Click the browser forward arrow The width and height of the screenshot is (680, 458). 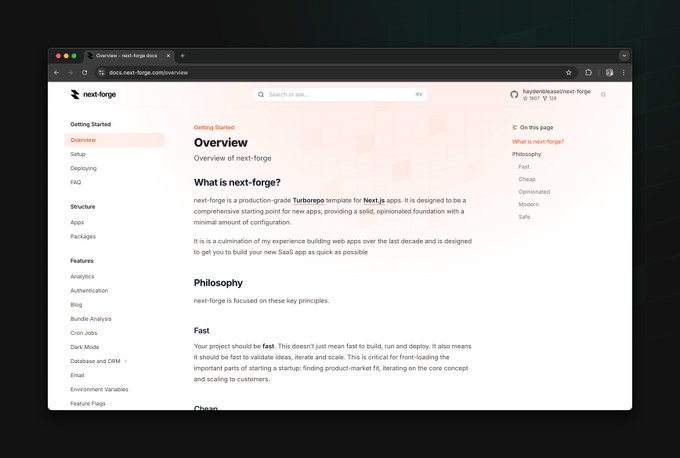[x=70, y=73]
